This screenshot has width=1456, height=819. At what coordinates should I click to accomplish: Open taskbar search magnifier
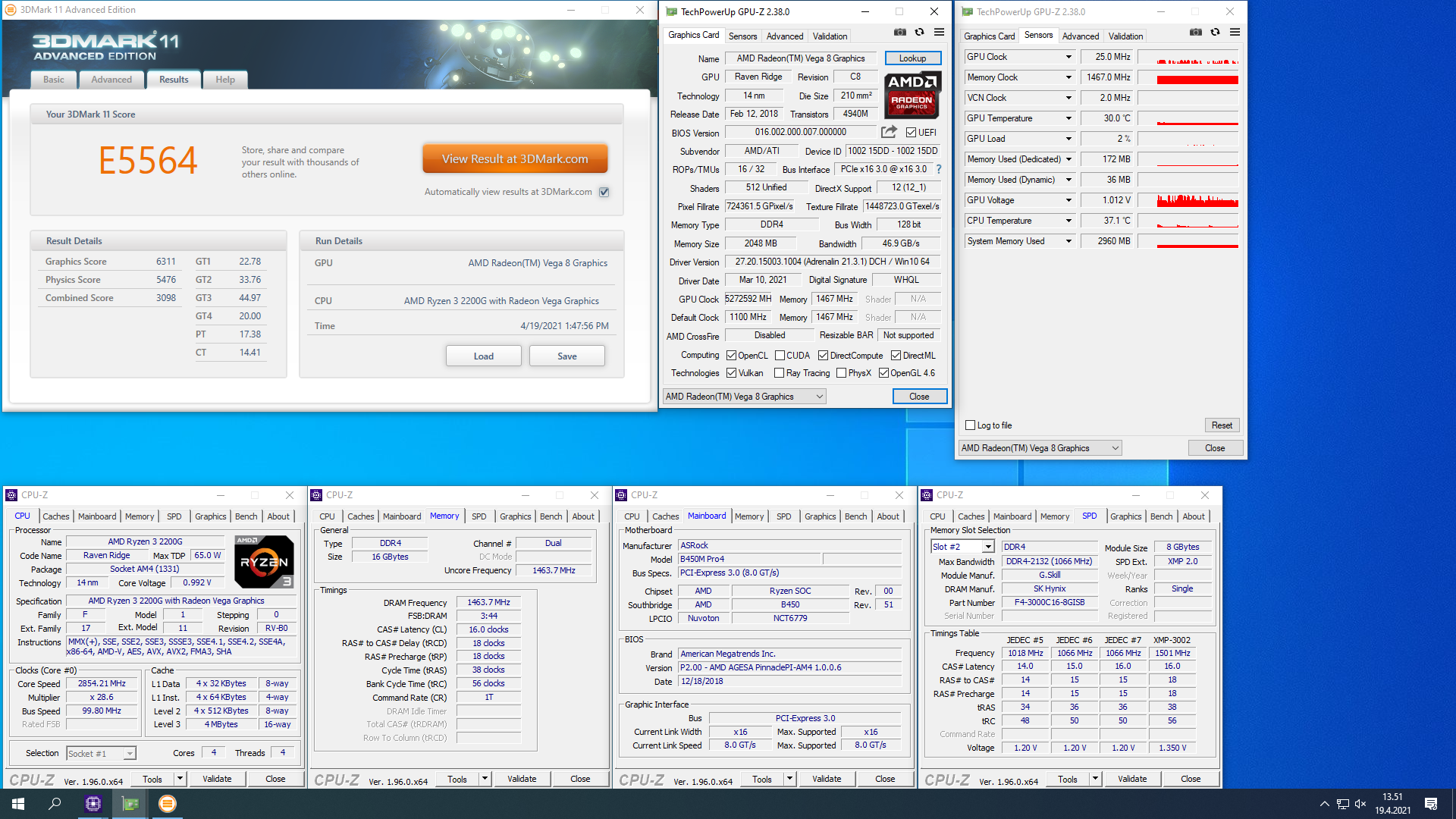[x=55, y=804]
